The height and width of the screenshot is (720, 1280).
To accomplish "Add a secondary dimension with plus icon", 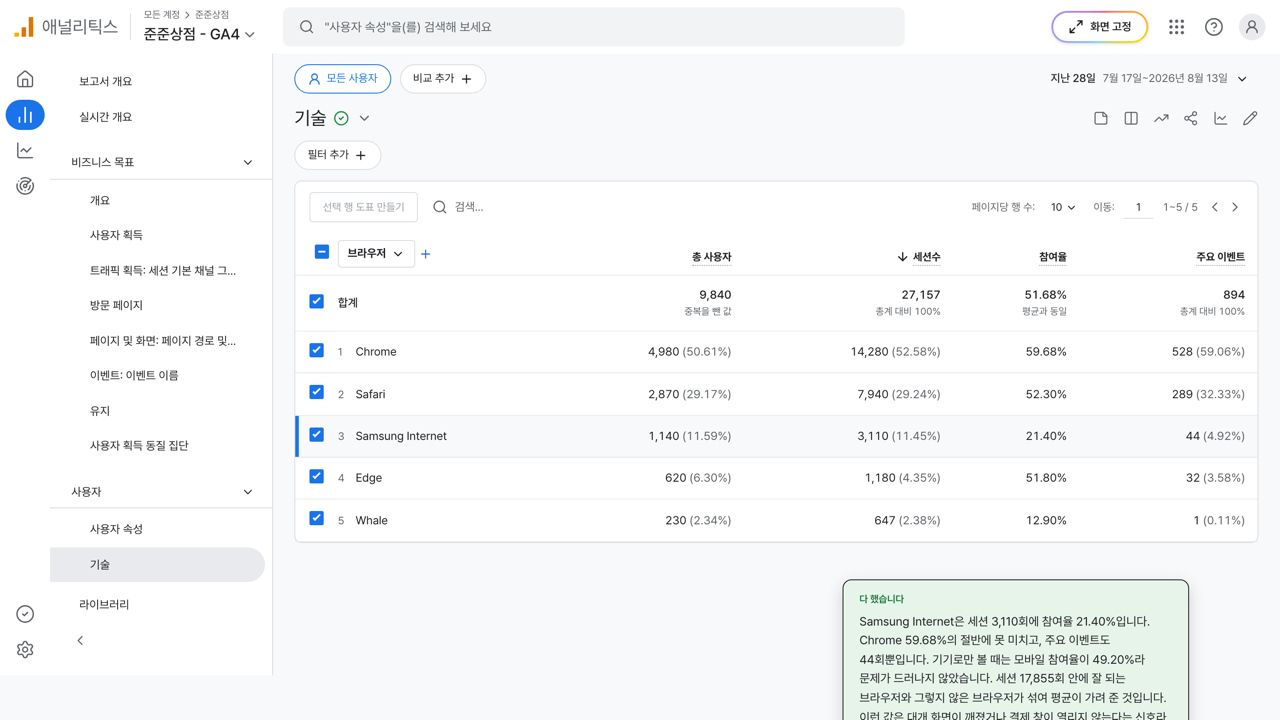I will (x=426, y=254).
